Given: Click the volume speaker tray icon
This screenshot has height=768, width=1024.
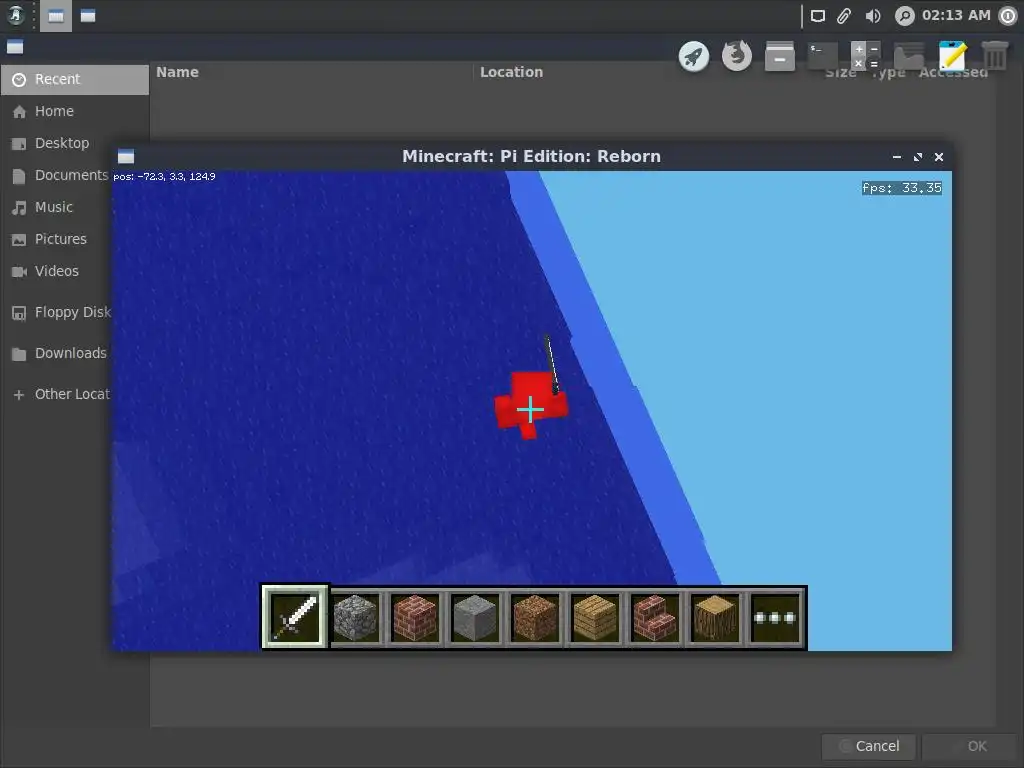Looking at the screenshot, I should point(872,16).
